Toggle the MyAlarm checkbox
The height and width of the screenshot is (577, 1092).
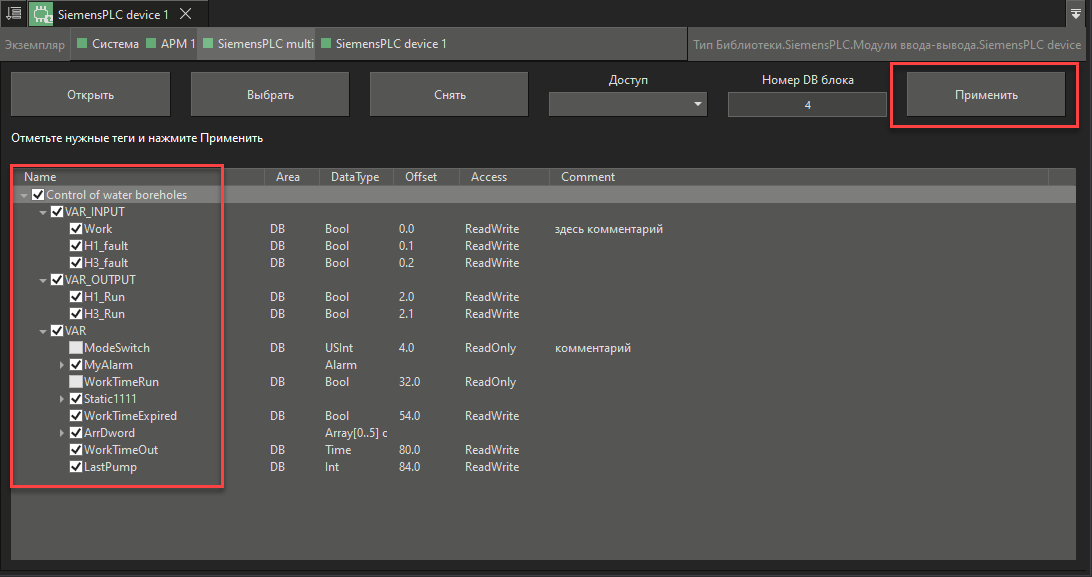point(76,365)
